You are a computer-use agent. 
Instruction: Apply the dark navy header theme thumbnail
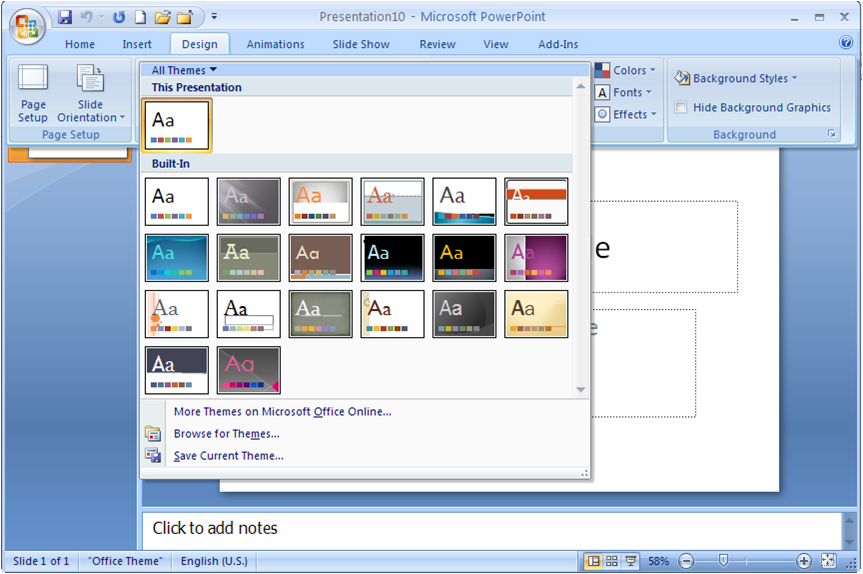point(177,370)
